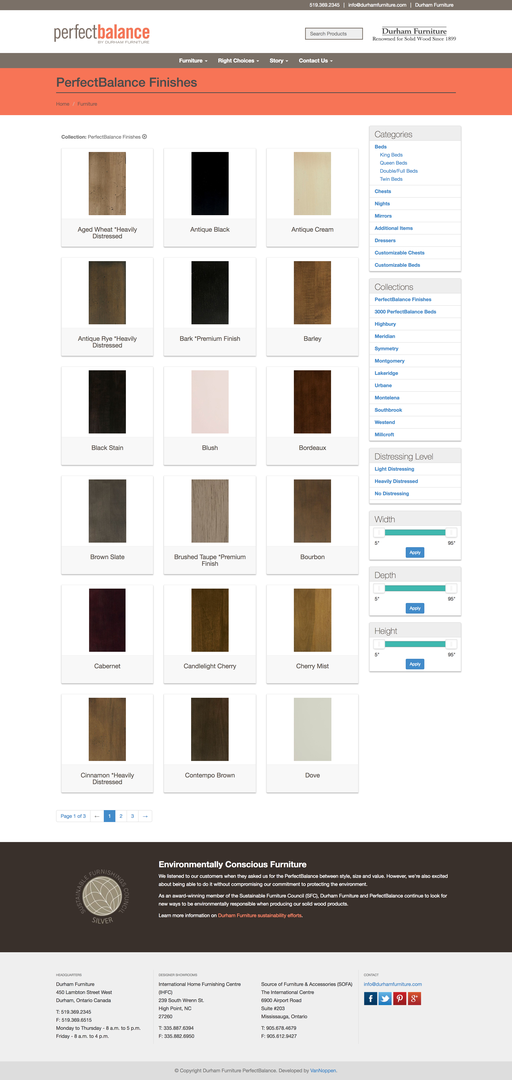Open the Pinterest social icon
The width and height of the screenshot is (512, 1080).
(x=400, y=998)
